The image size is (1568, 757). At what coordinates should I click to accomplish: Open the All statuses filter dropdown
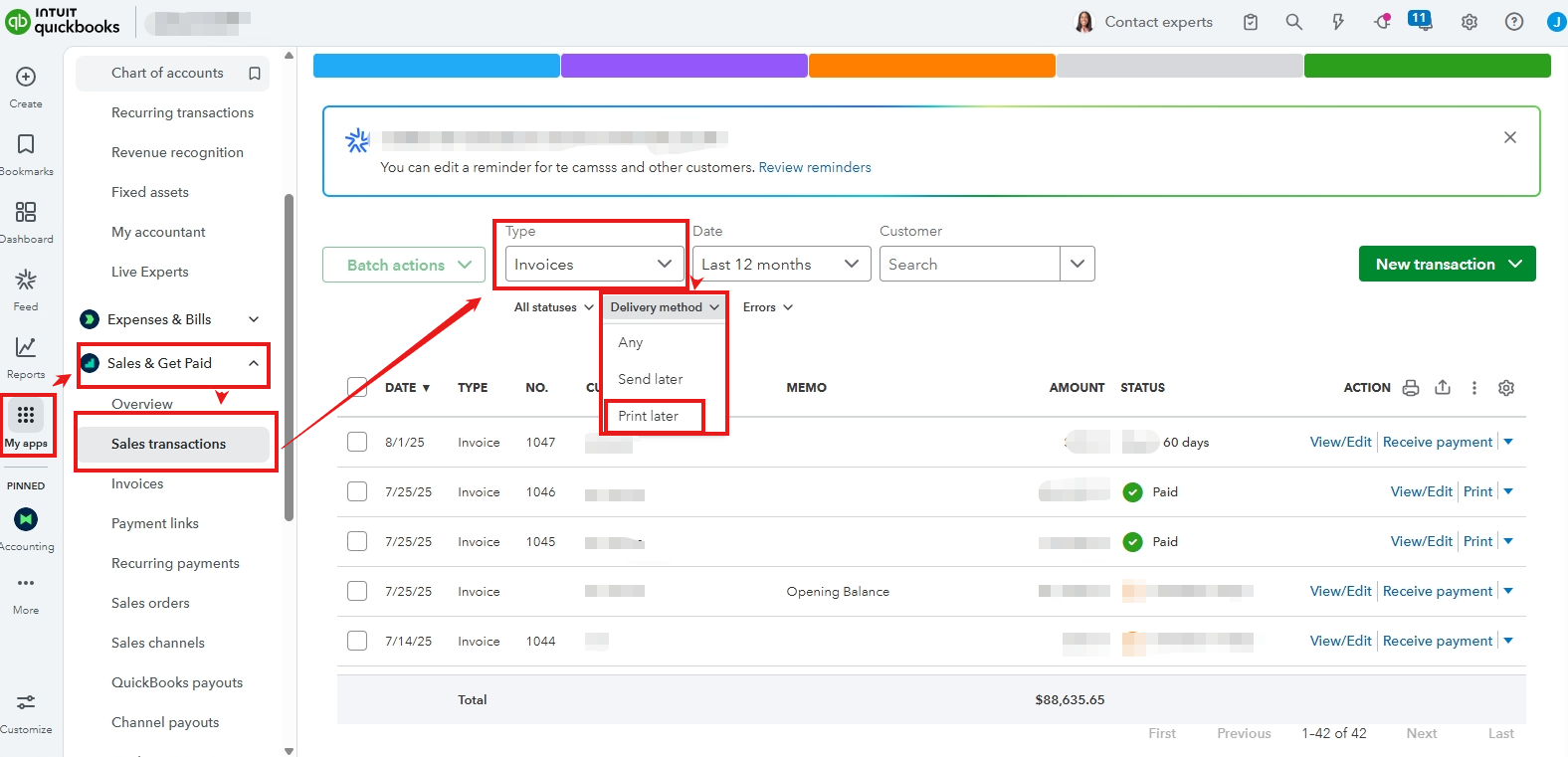[x=553, y=307]
